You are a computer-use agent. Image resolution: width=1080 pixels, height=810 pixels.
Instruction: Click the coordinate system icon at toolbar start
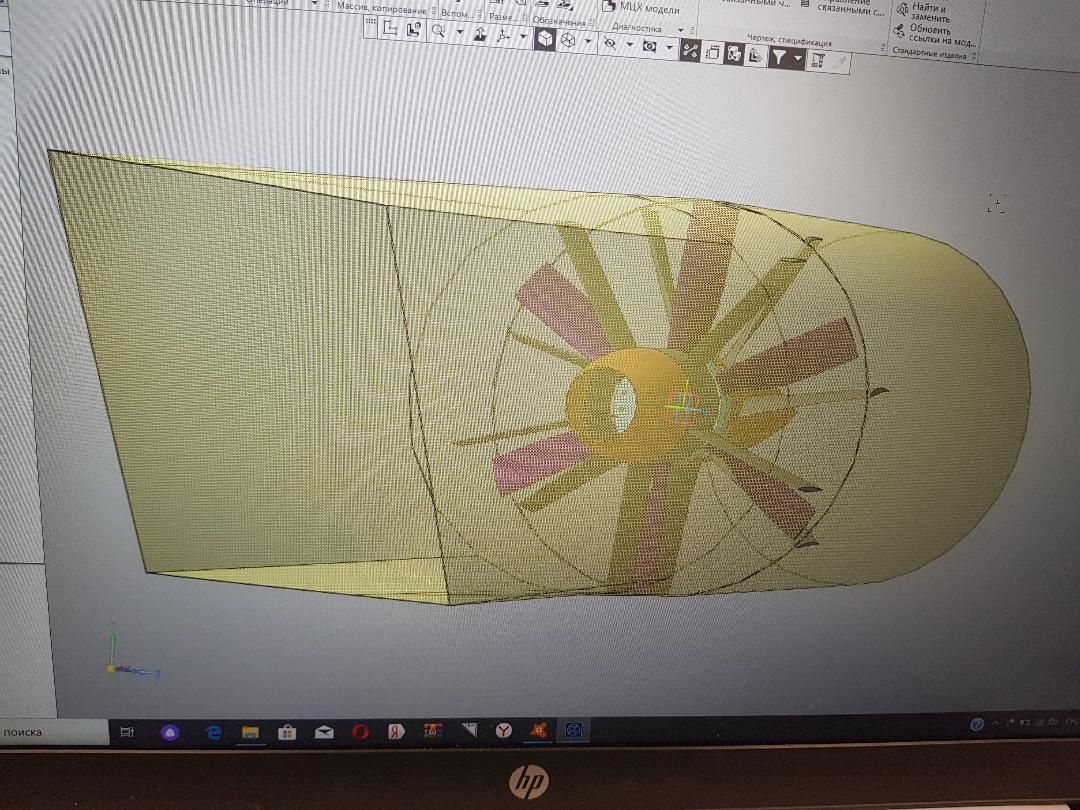click(x=390, y=29)
